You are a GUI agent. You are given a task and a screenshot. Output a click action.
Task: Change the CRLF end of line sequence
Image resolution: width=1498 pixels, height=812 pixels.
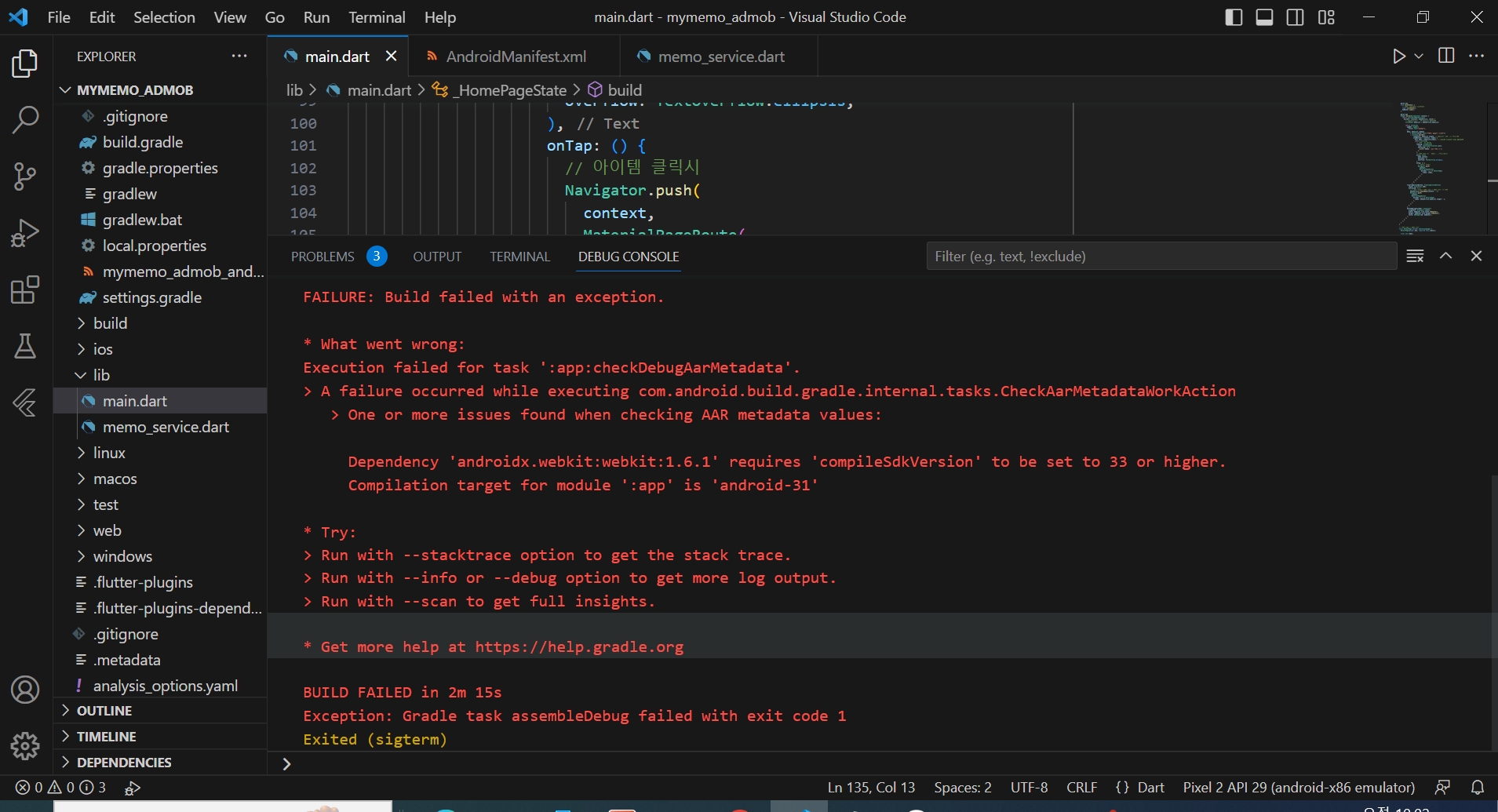pos(1081,788)
